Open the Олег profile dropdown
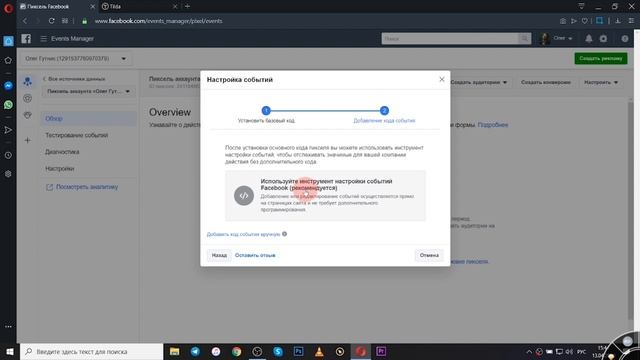Screen dimensions: 640x360 click(x=557, y=38)
